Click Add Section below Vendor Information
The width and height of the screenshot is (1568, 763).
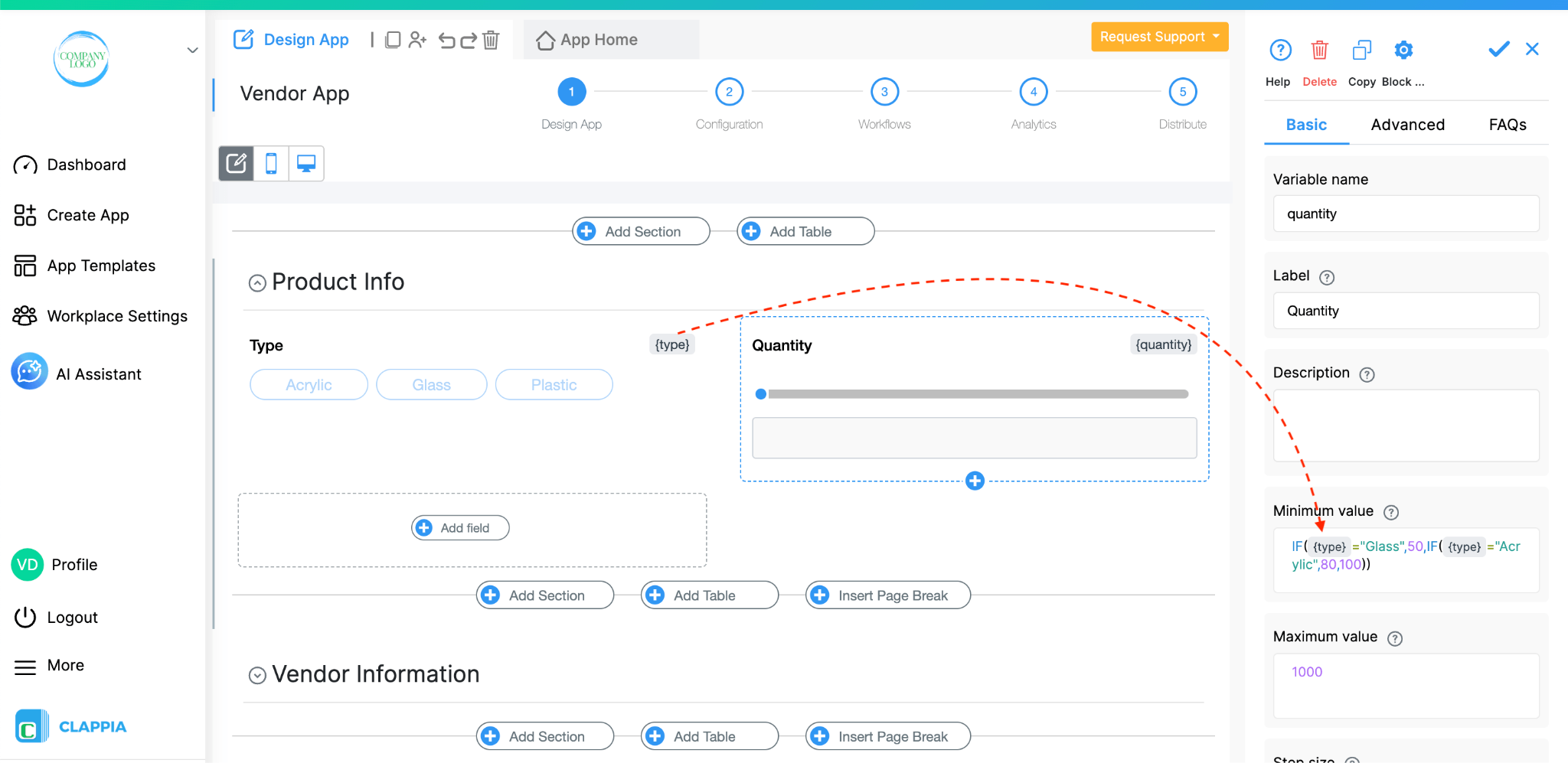click(545, 736)
